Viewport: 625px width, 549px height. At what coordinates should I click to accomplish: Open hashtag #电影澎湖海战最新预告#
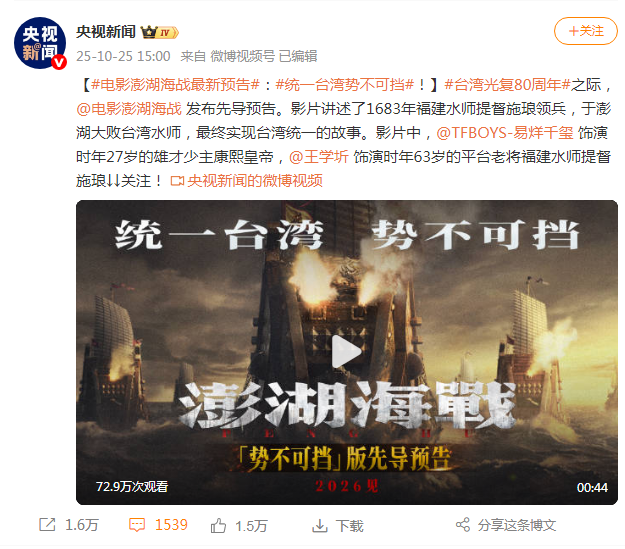(x=175, y=85)
